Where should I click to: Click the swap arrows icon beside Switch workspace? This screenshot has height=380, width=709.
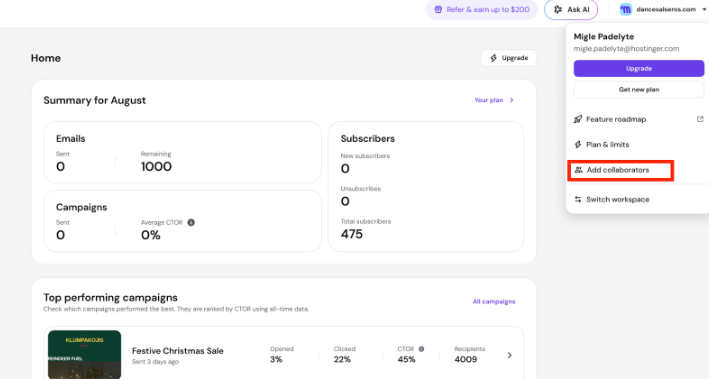[x=578, y=200]
